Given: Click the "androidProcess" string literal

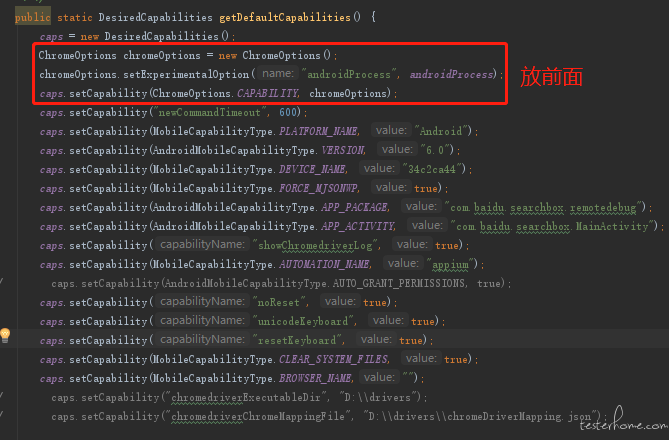Looking at the screenshot, I should (349, 74).
